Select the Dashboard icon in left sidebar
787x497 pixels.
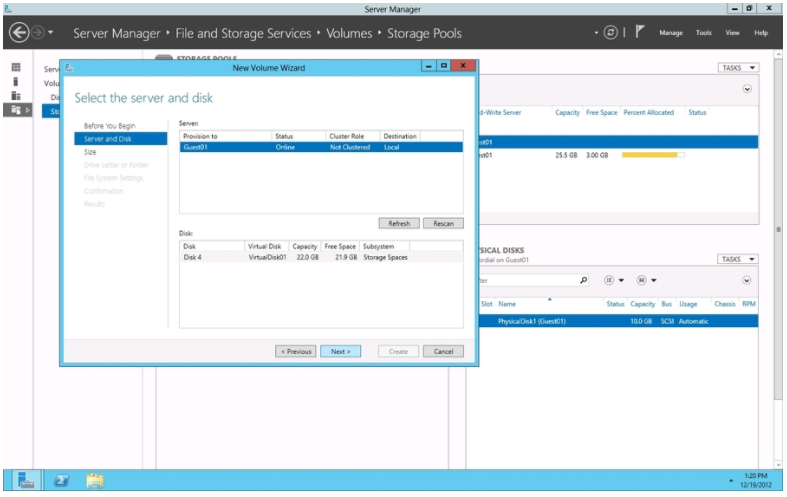(x=16, y=67)
